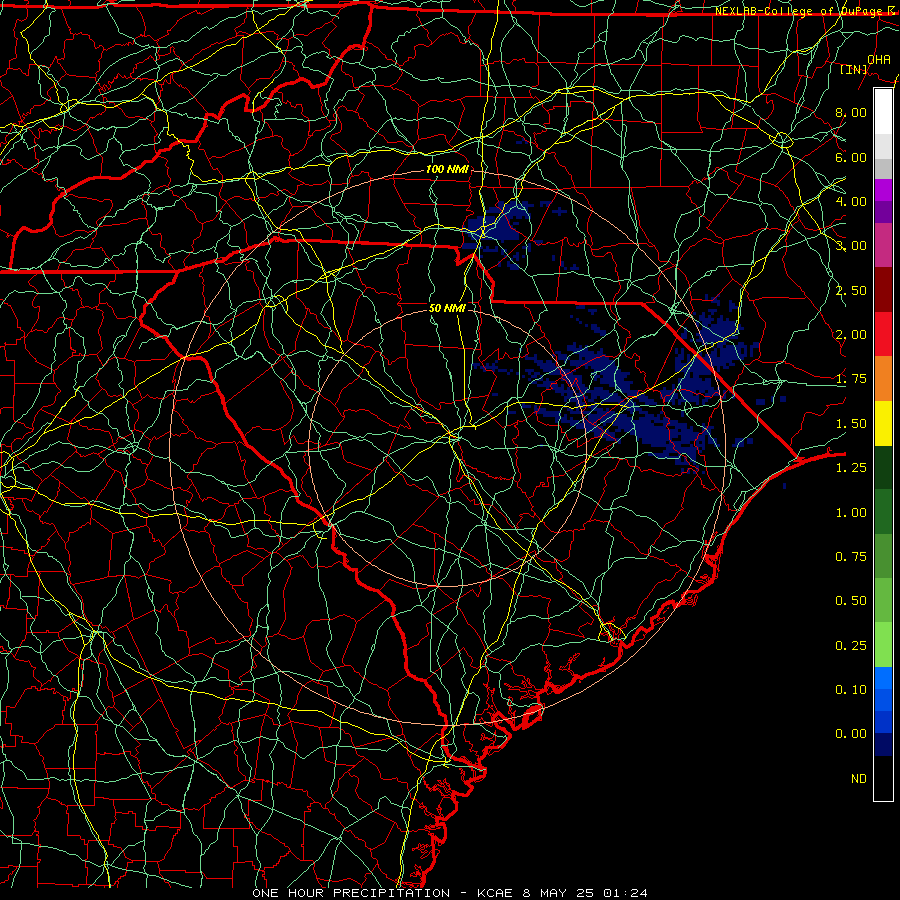Image resolution: width=900 pixels, height=900 pixels.
Task: Click the [IN] units label
Action: (854, 69)
